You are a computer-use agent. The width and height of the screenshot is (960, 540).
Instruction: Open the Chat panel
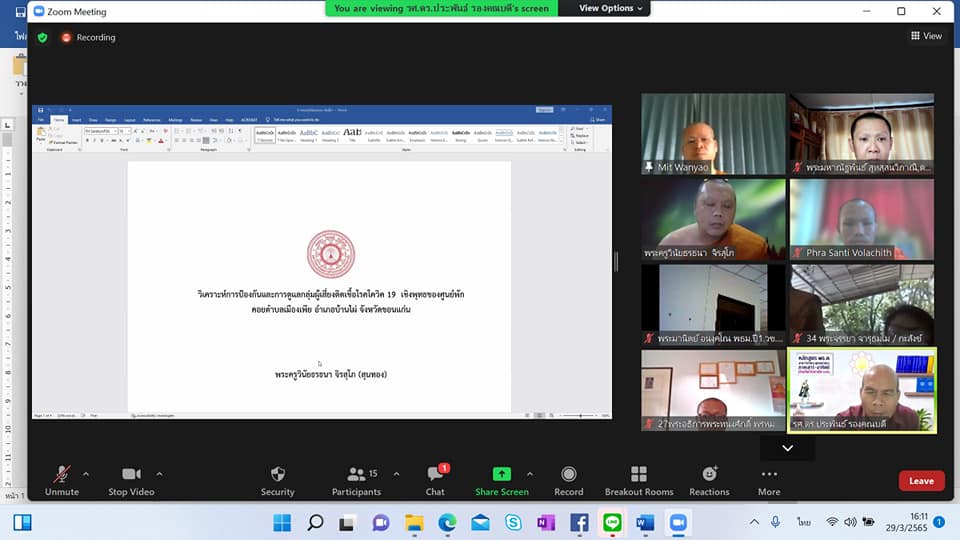[x=435, y=481]
